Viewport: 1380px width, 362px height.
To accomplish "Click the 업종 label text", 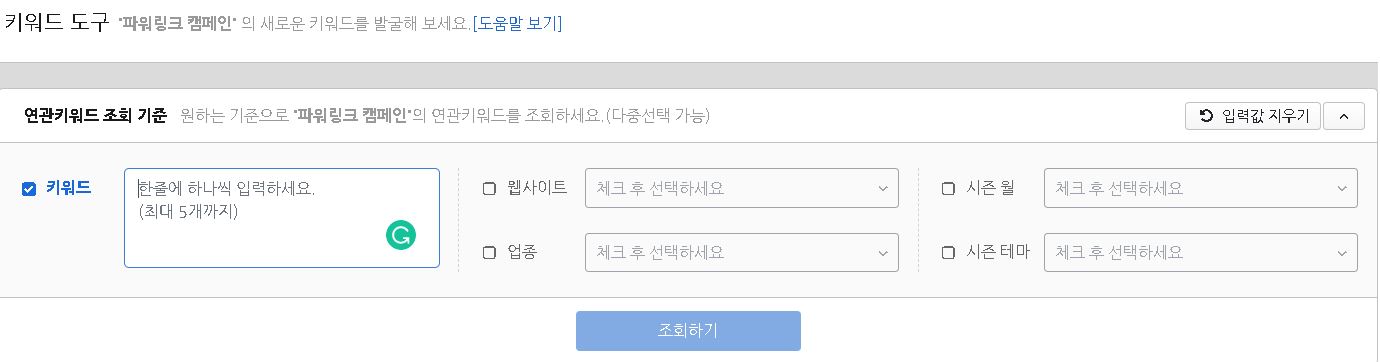I will [523, 252].
